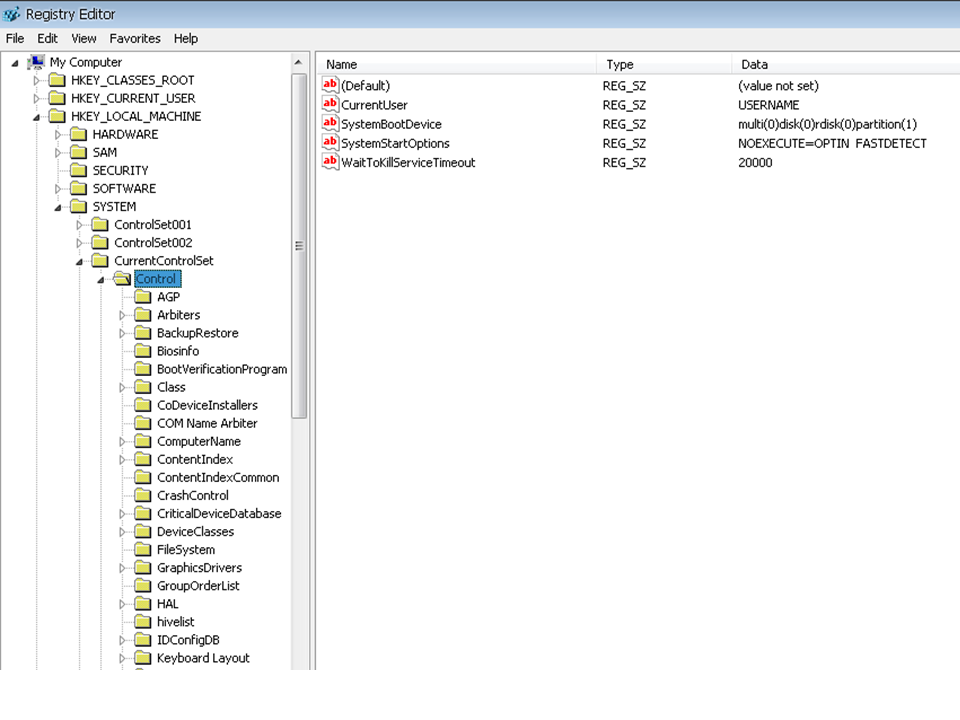The height and width of the screenshot is (720, 960).
Task: Select the BackupRestore key
Action: (197, 333)
